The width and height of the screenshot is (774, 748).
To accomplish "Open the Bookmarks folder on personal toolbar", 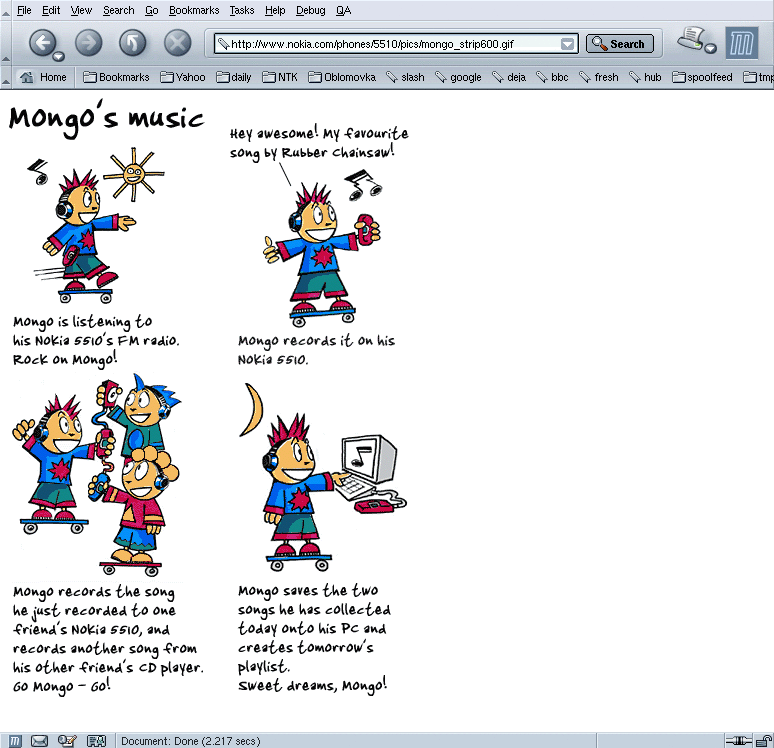I will click(x=116, y=77).
